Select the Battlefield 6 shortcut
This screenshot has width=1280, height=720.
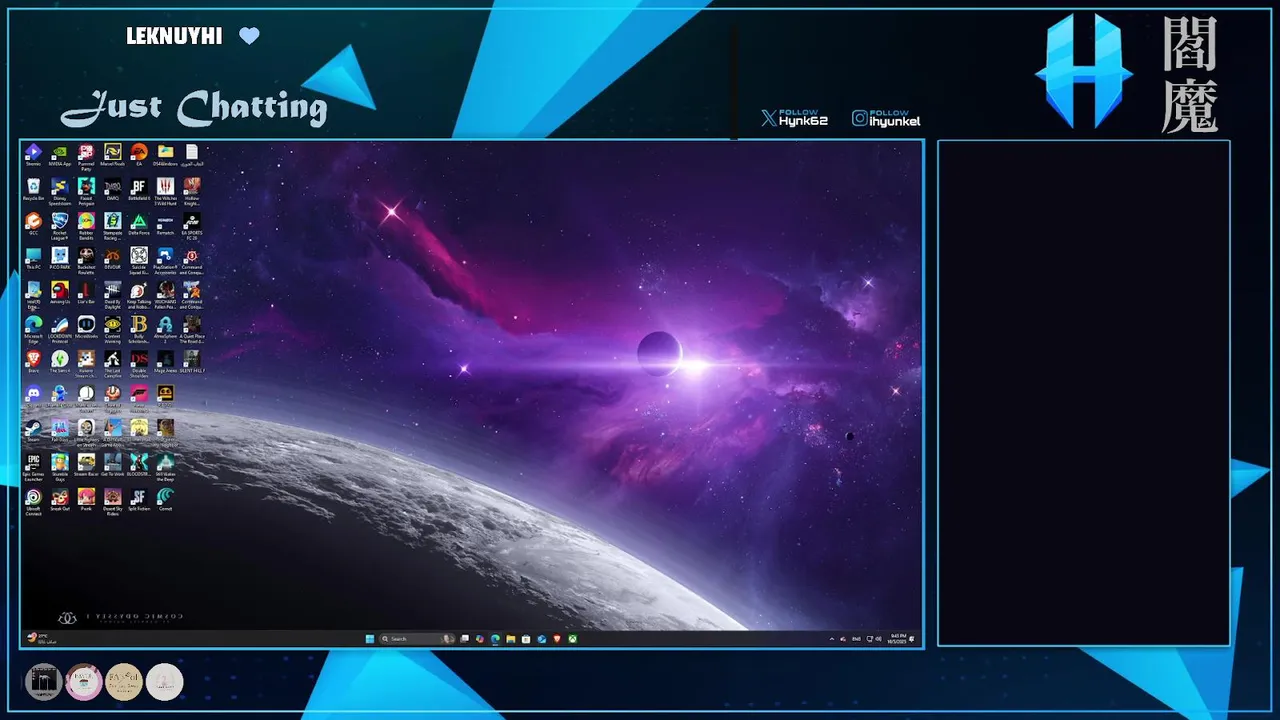(x=139, y=189)
